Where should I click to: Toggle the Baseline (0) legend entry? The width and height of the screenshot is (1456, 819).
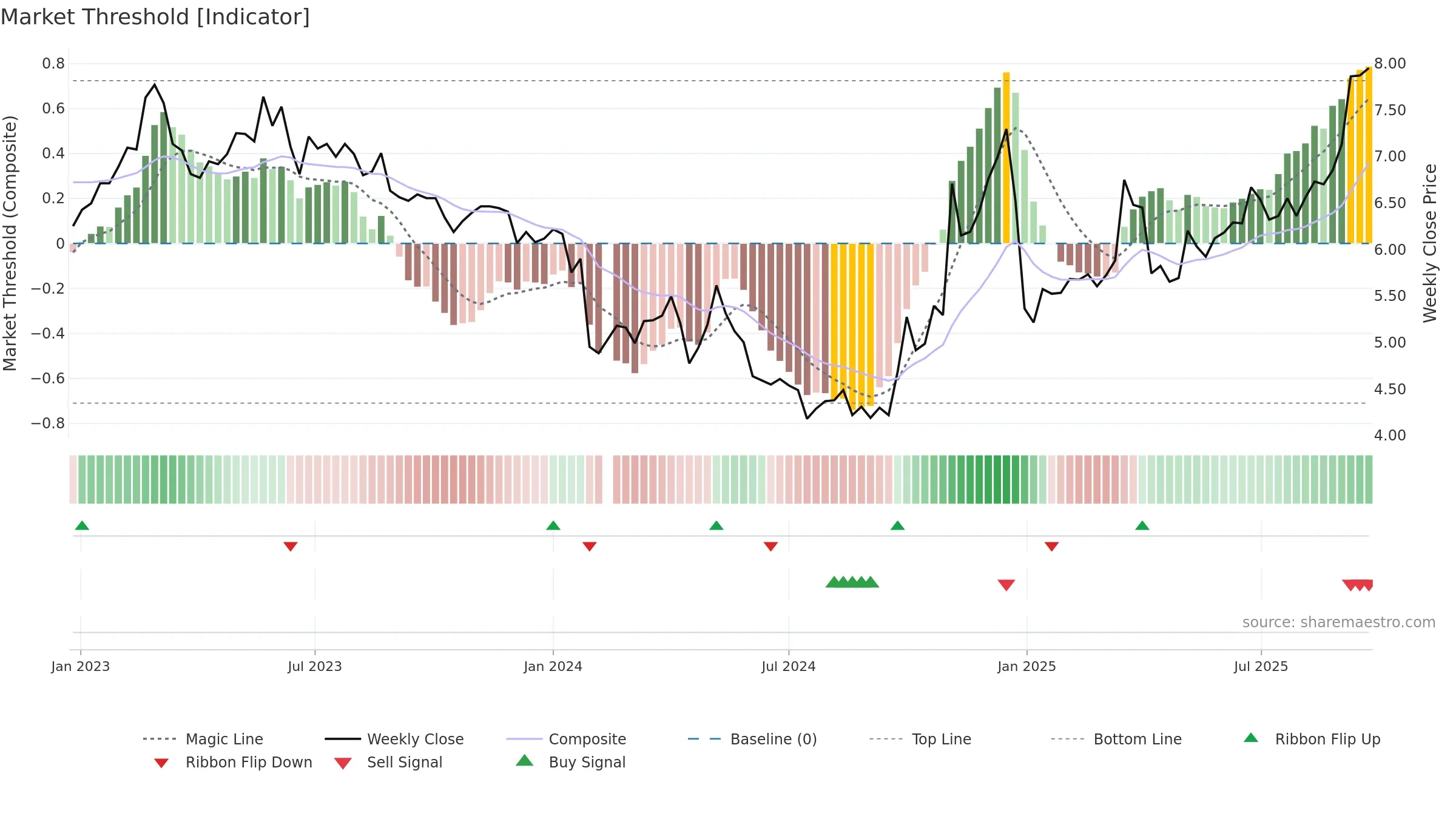pos(752,739)
